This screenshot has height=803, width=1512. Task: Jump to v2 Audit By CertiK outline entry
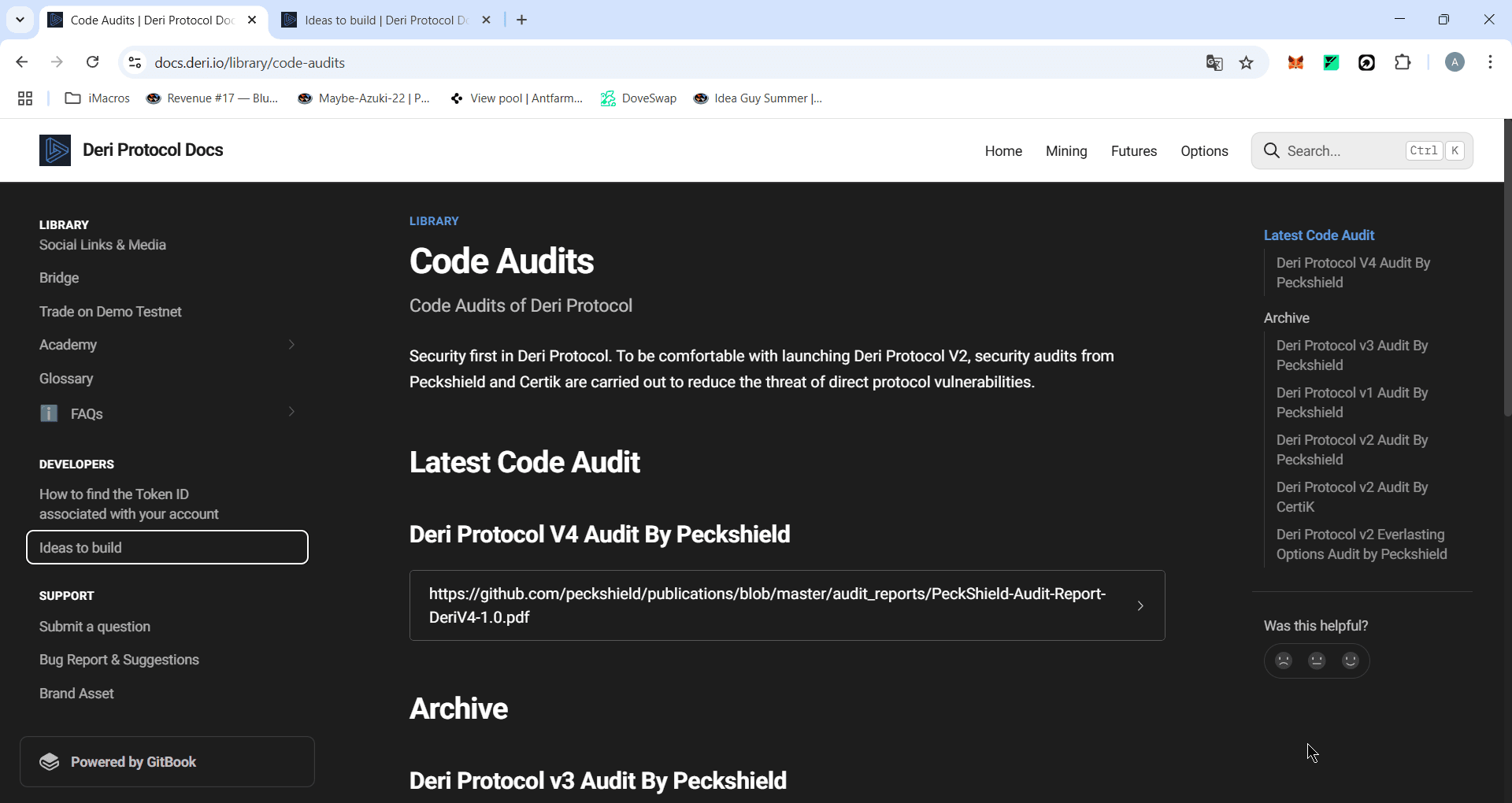1352,497
